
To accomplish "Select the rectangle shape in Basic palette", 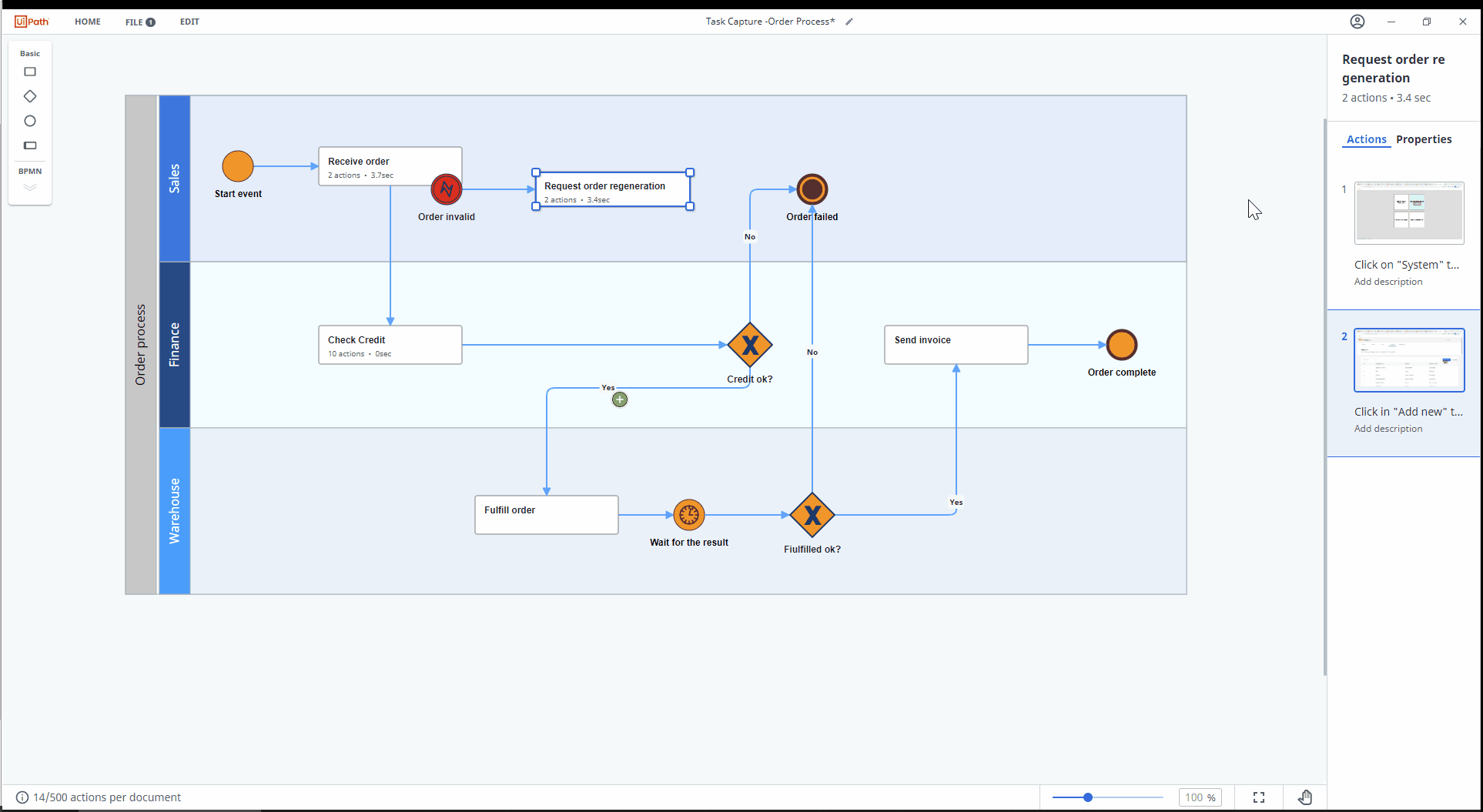I will point(30,72).
